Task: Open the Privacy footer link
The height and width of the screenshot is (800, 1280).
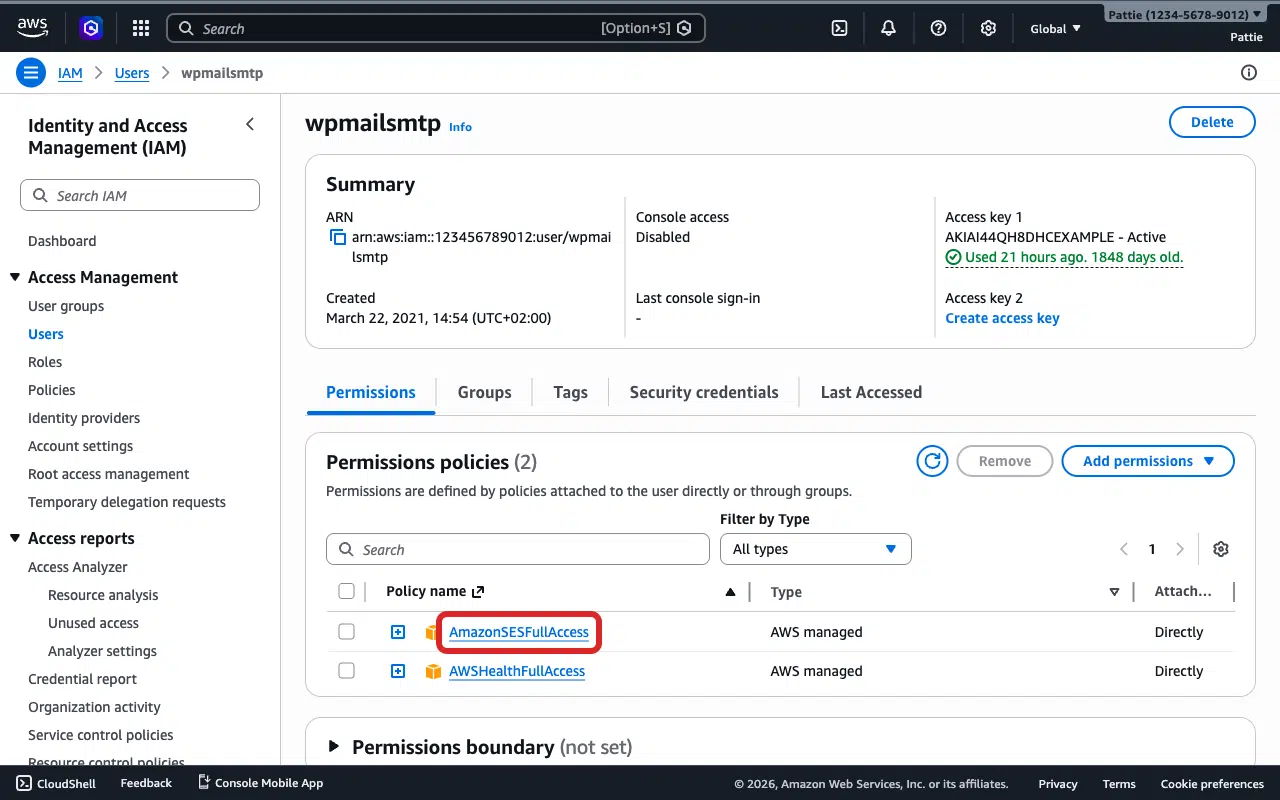Action: [1058, 783]
